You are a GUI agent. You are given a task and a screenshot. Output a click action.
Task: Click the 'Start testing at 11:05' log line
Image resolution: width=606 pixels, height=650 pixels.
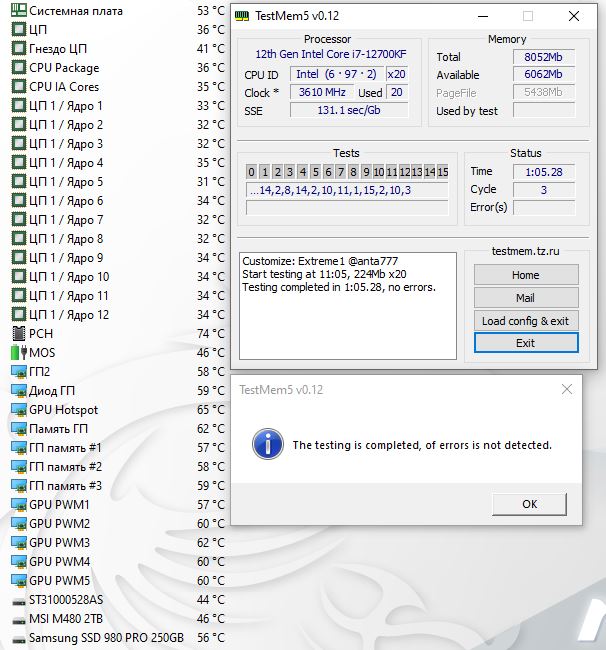[324, 274]
